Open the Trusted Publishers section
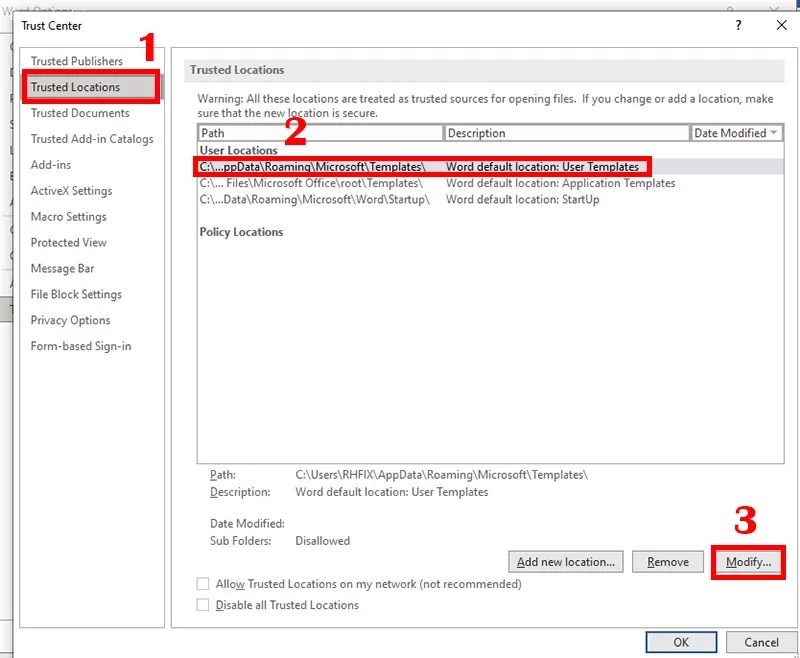Screen dimensions: 800x658 pyautogui.click(x=77, y=61)
